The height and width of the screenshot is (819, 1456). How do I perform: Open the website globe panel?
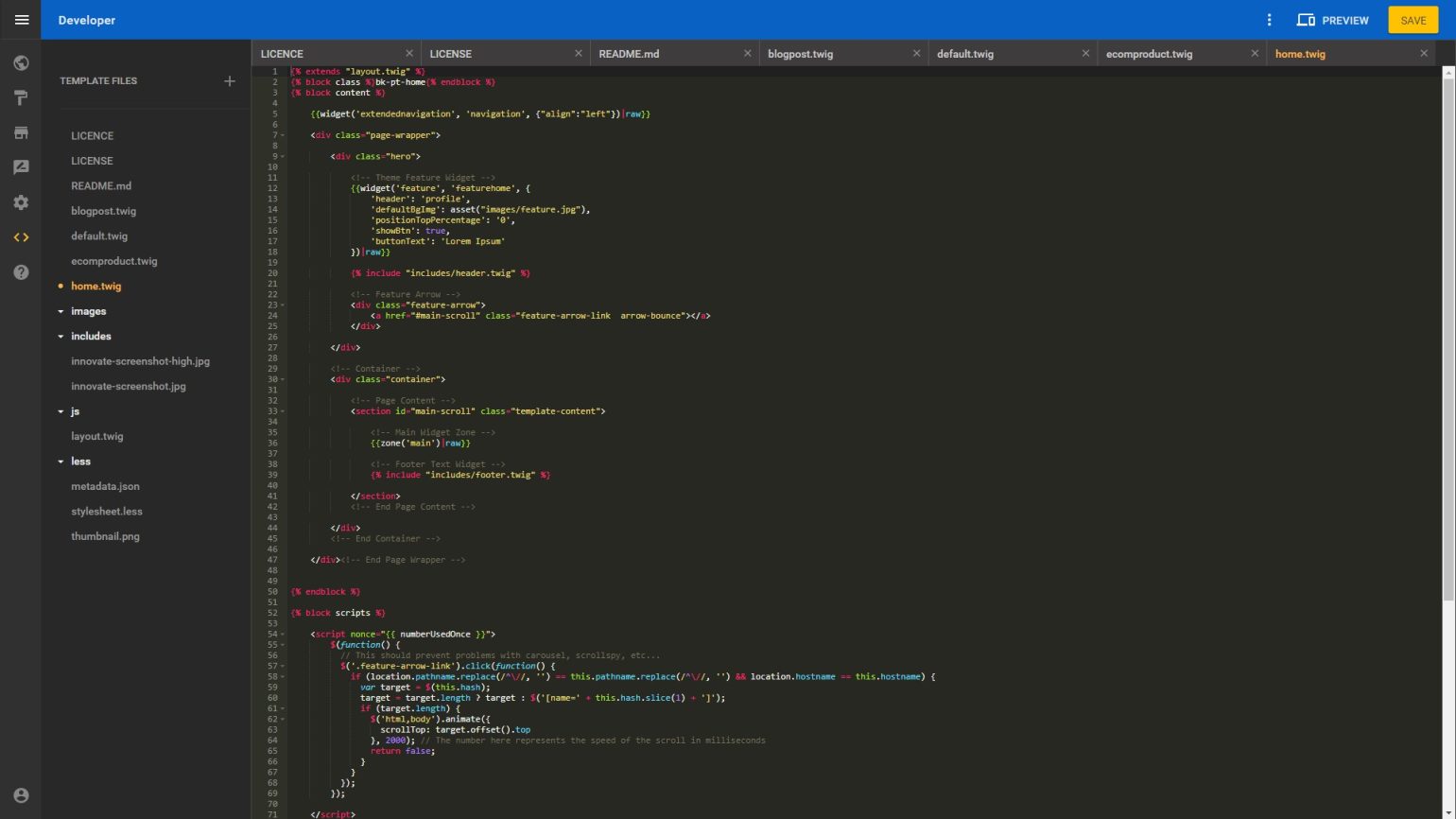pyautogui.click(x=21, y=62)
